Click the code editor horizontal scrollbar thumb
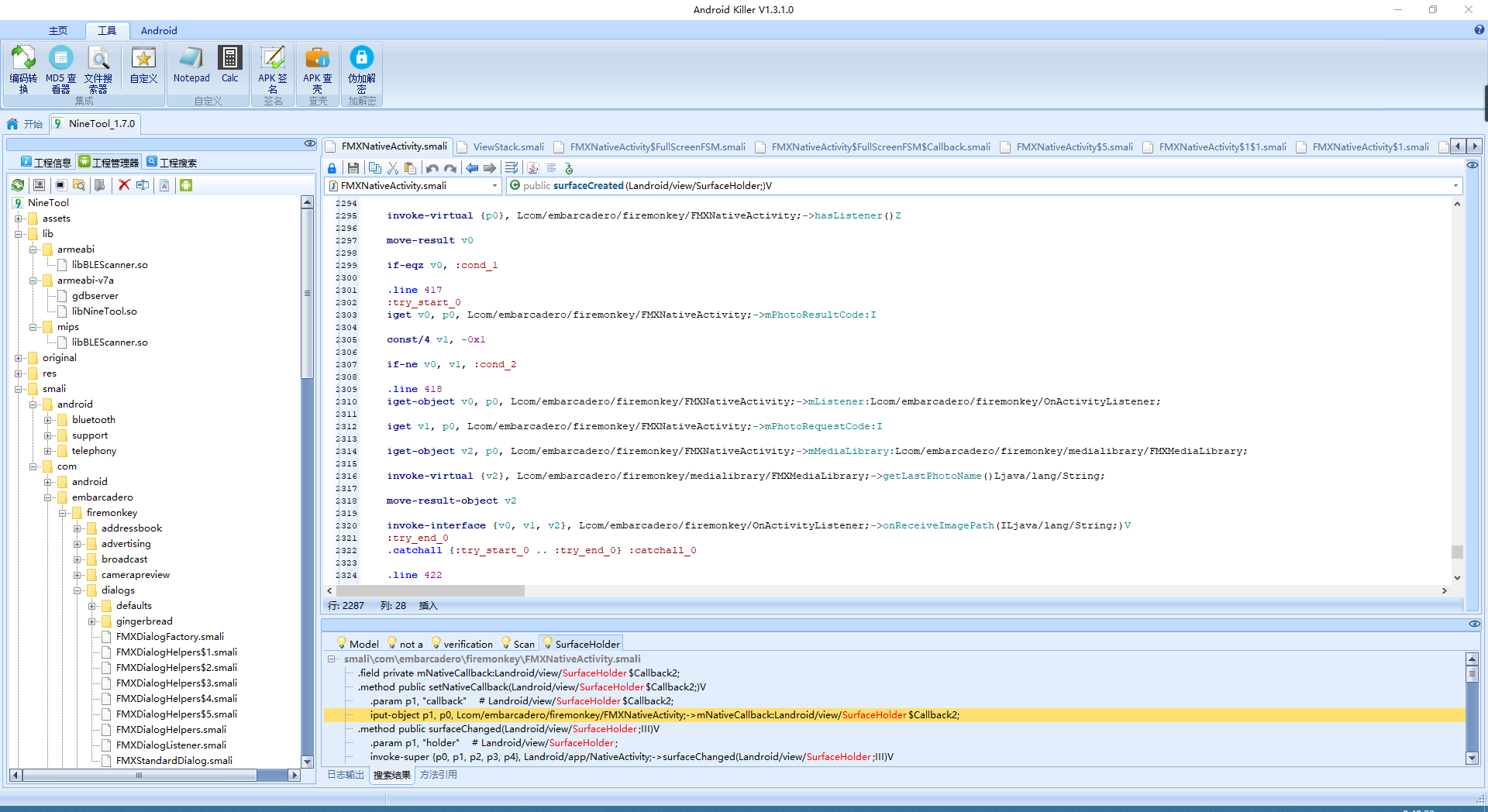 [430, 591]
